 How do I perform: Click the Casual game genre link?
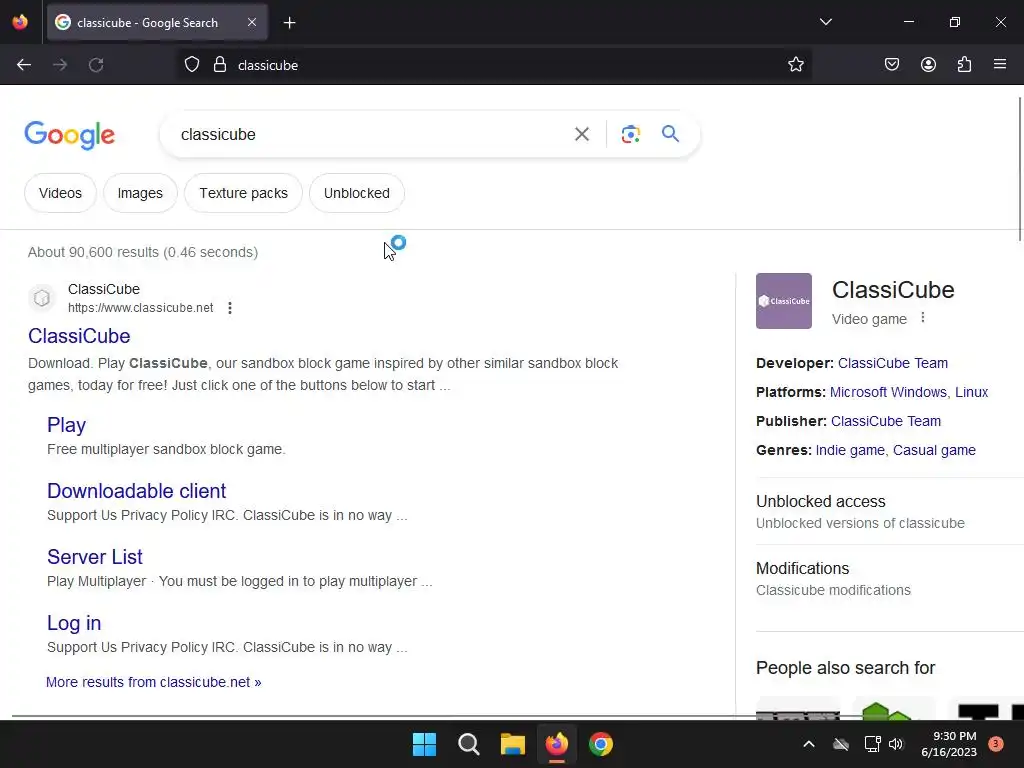[x=935, y=450]
